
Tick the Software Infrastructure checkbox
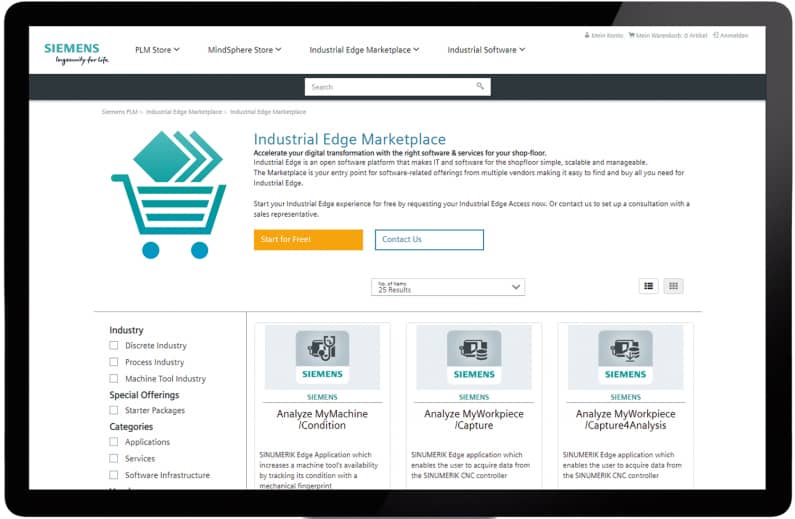point(114,475)
